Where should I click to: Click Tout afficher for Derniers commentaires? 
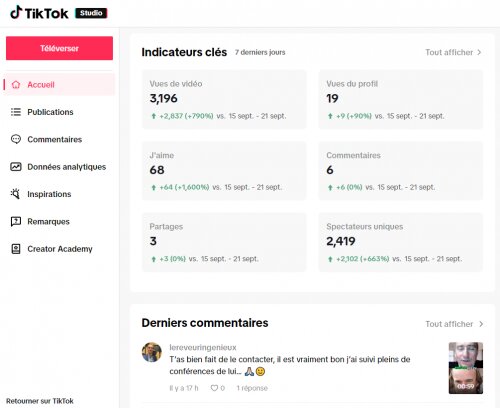[x=449, y=324]
